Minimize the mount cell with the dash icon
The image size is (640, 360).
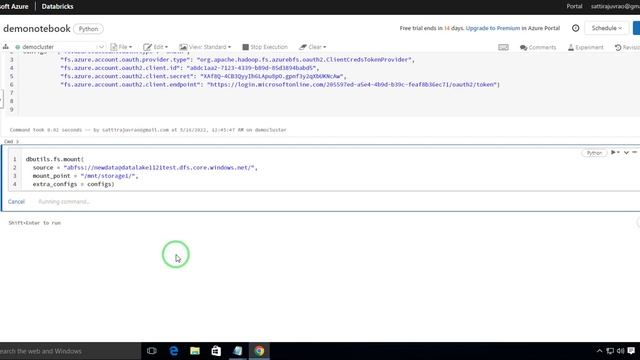[x=635, y=152]
